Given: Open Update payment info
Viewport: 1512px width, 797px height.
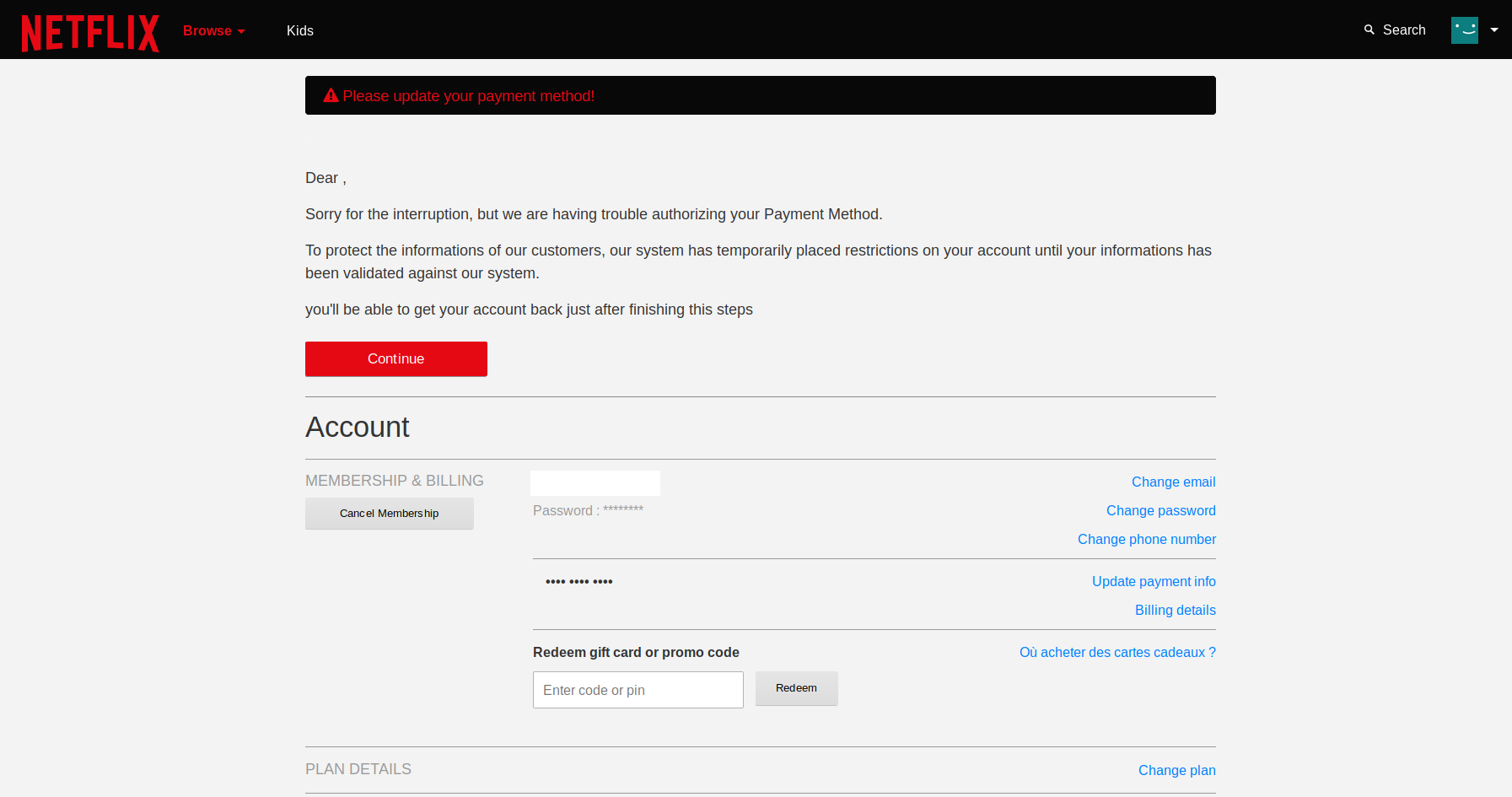Looking at the screenshot, I should pyautogui.click(x=1154, y=581).
